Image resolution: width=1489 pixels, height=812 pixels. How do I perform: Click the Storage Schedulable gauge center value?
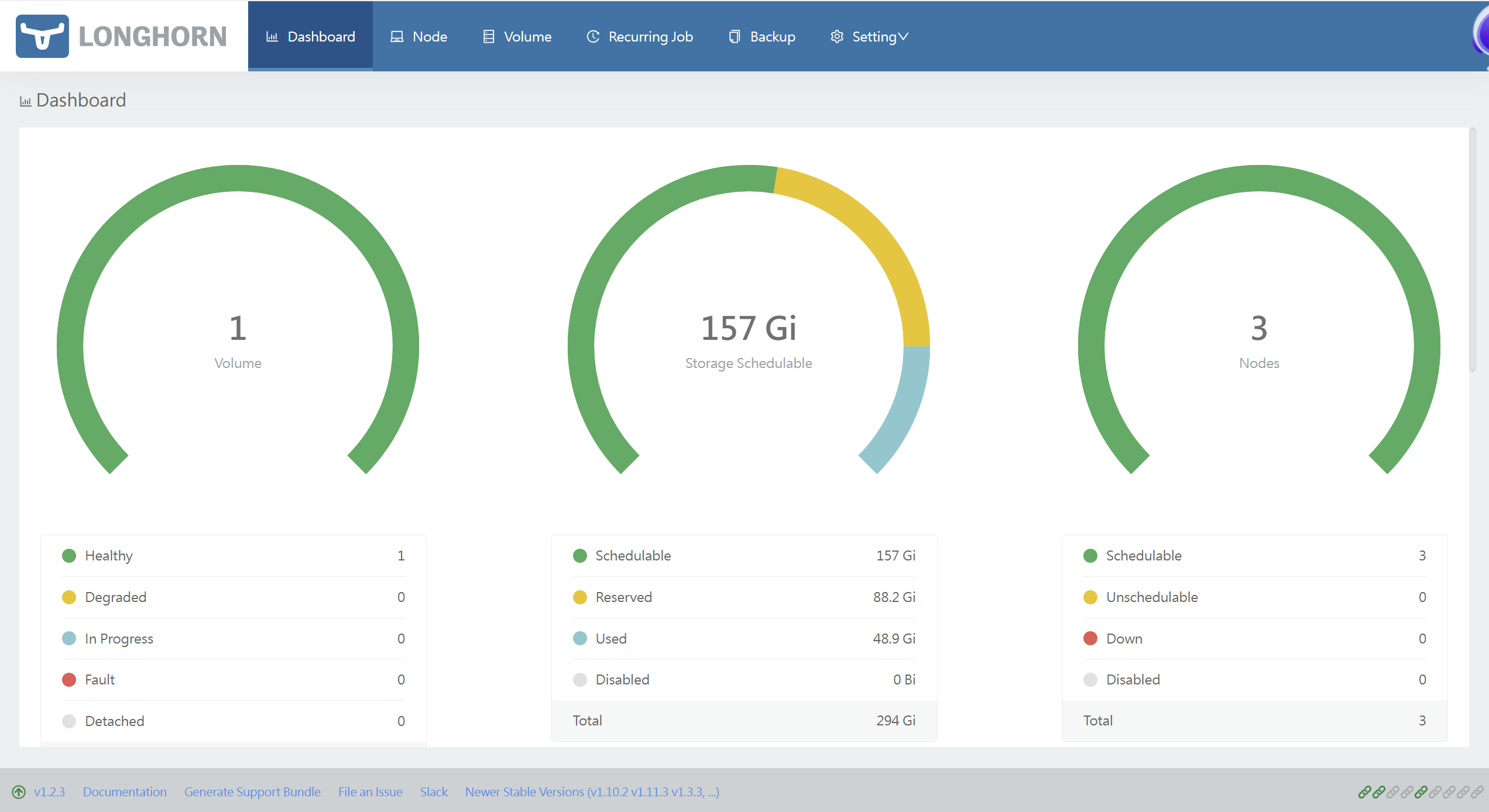coord(749,328)
